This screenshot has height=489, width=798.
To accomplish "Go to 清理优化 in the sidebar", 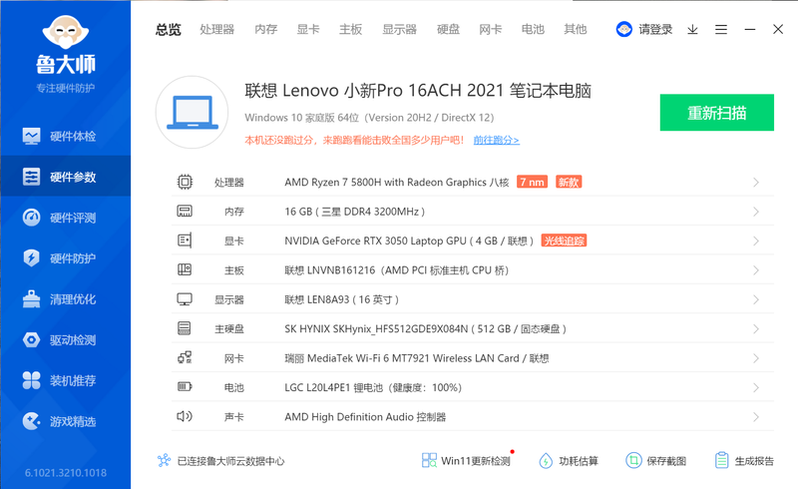I will [65, 299].
